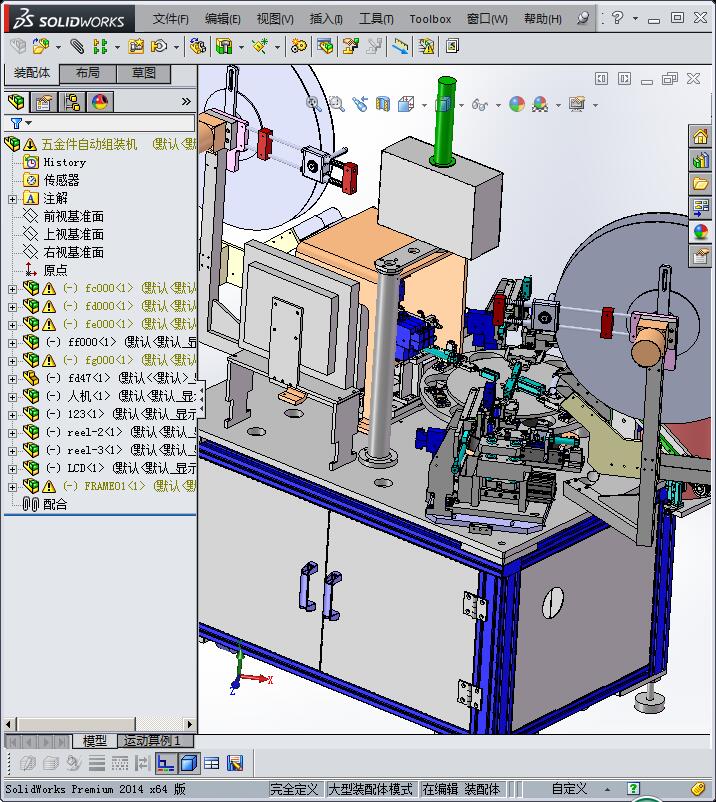Screen dimensions: 716x802
Task: Expand the fd47<1> component node
Action: coord(12,379)
